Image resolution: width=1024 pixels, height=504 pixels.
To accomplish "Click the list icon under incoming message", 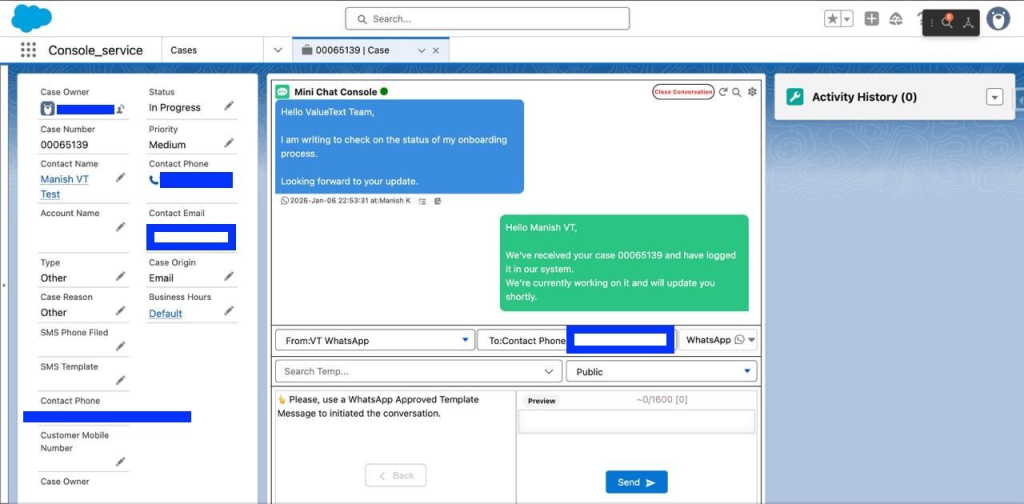I will [422, 201].
